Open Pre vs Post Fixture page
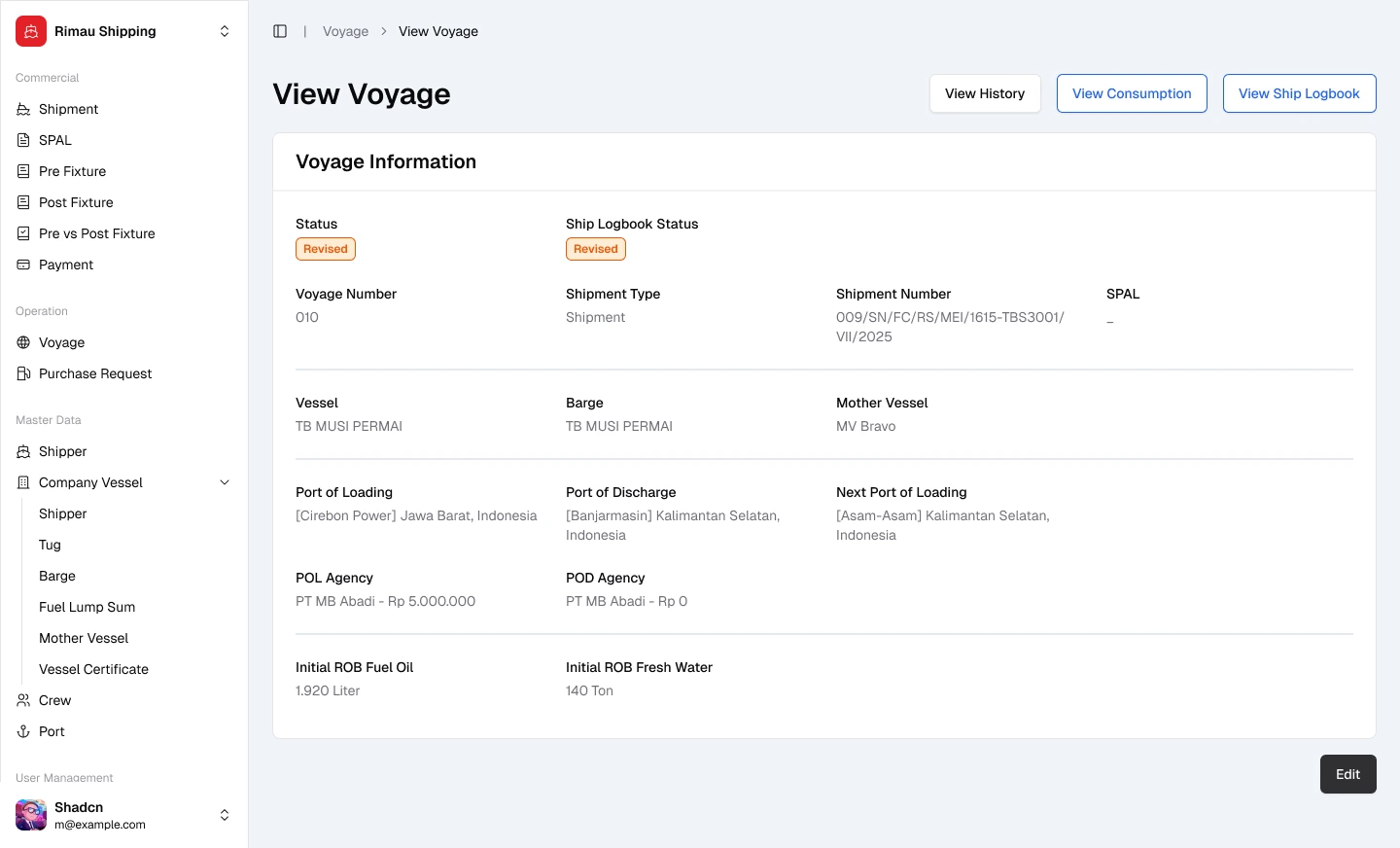The height and width of the screenshot is (848, 1400). pos(96,233)
